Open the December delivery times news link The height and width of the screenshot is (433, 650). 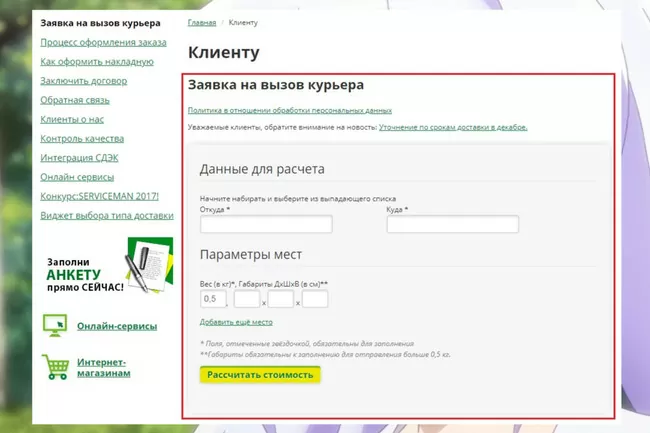coord(452,128)
